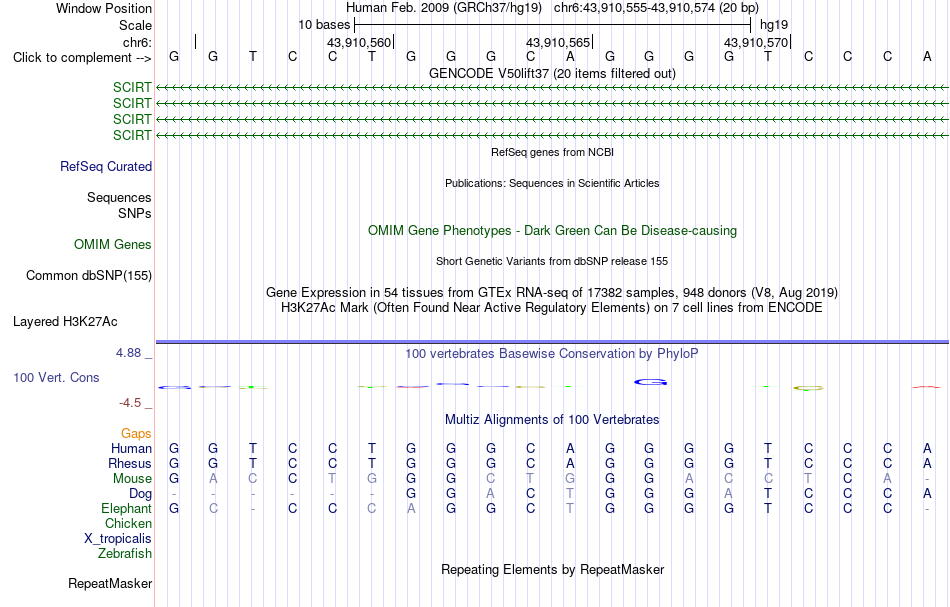
Task: Click the '10 bases' scale bar text
Action: point(324,25)
